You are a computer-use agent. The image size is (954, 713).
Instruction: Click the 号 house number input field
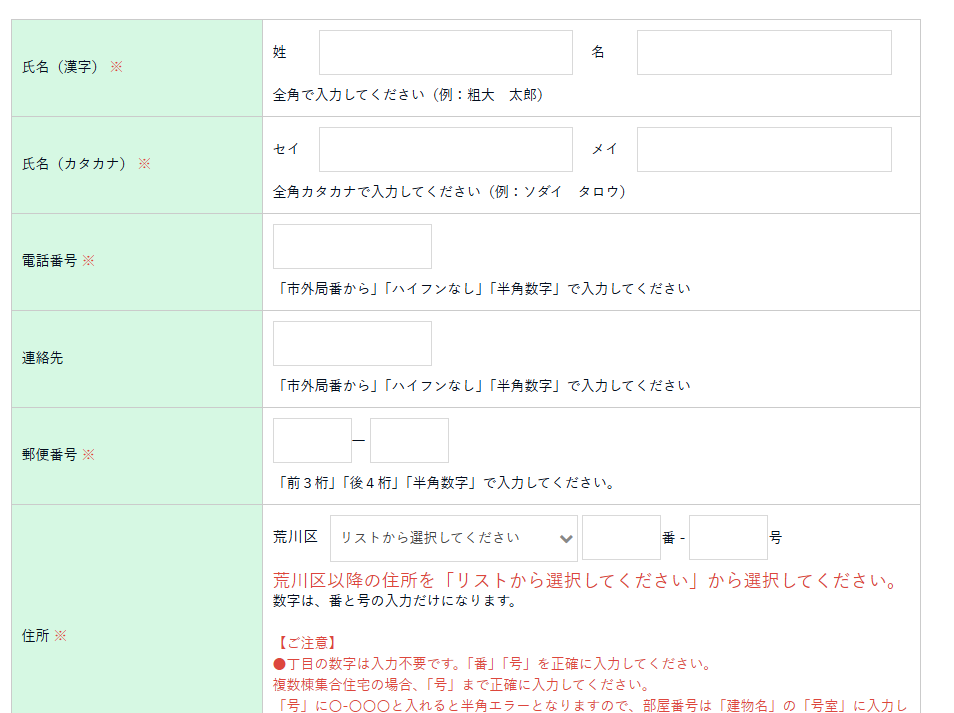[728, 538]
